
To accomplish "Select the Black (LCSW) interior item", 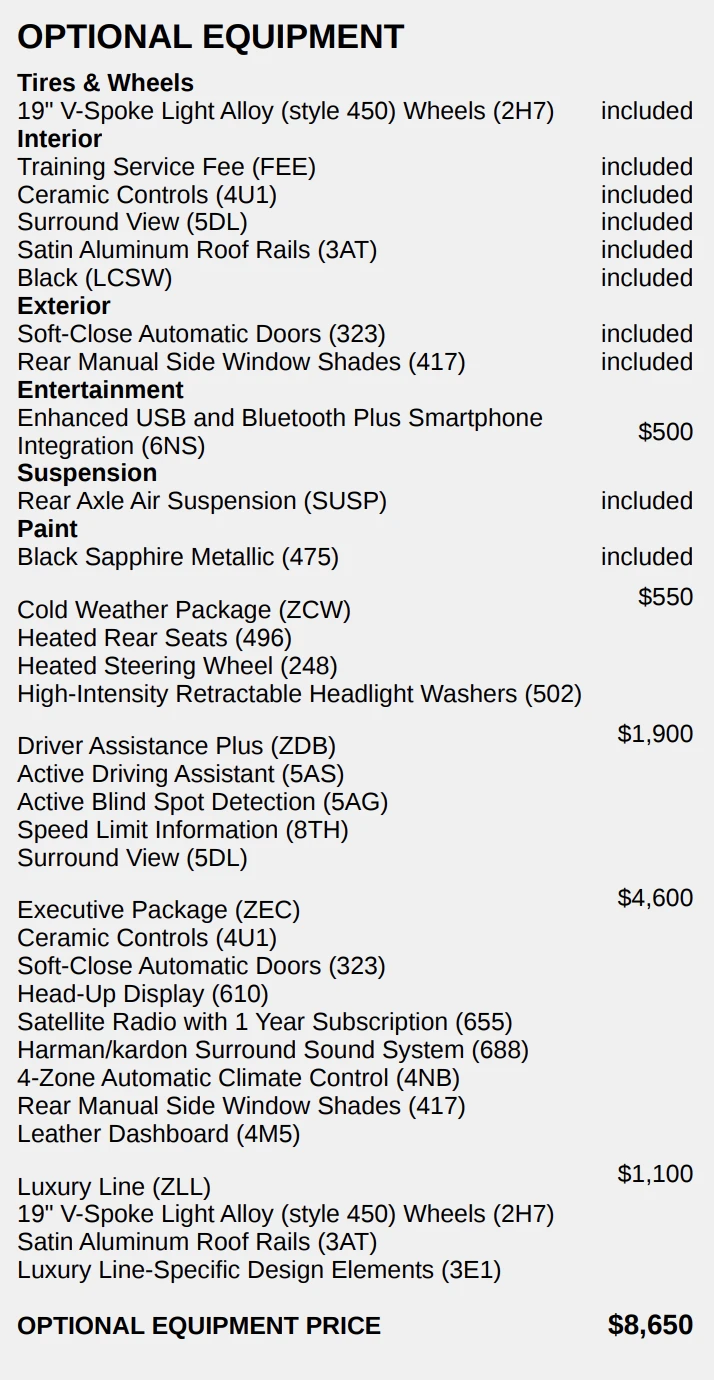I will (95, 278).
